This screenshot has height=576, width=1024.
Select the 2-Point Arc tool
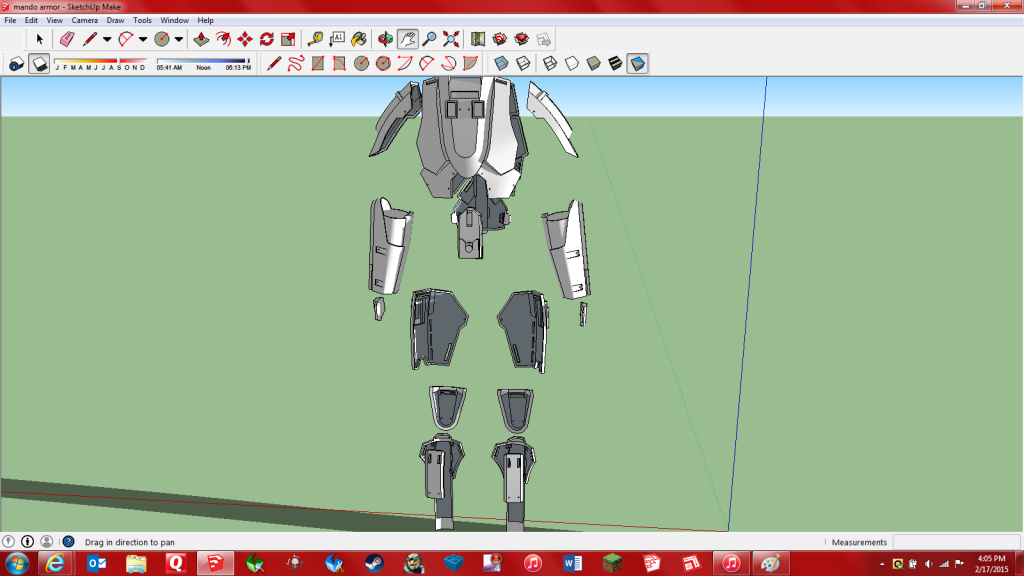[426, 63]
